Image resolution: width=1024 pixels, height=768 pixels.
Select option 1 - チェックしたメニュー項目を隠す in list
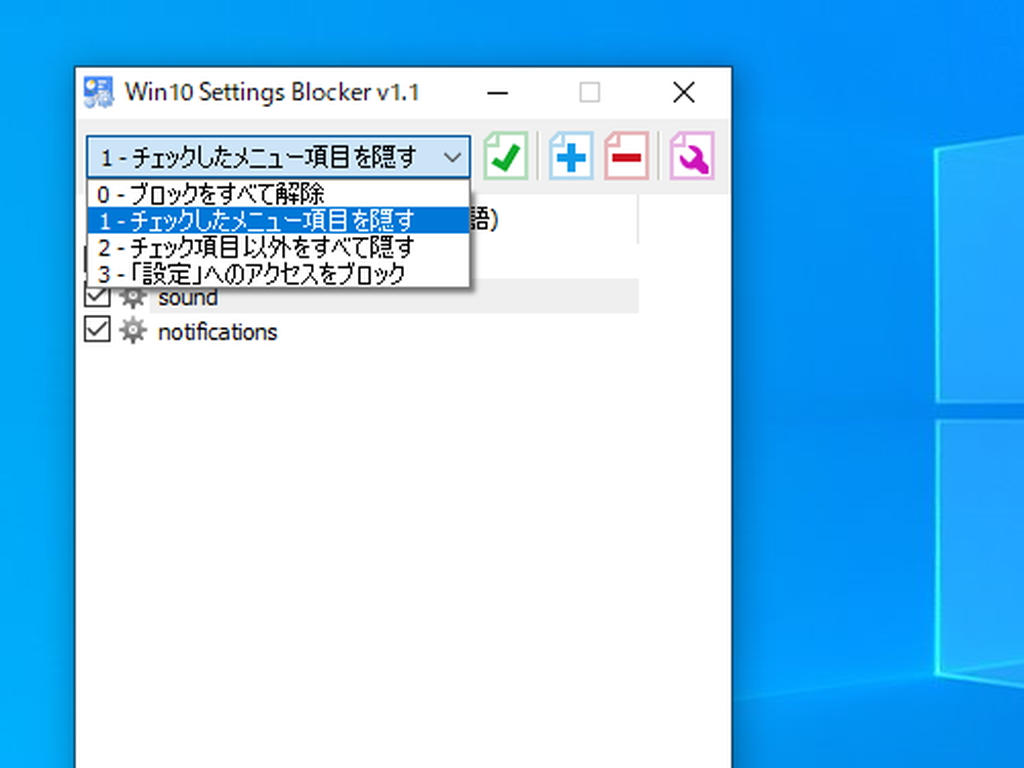278,221
